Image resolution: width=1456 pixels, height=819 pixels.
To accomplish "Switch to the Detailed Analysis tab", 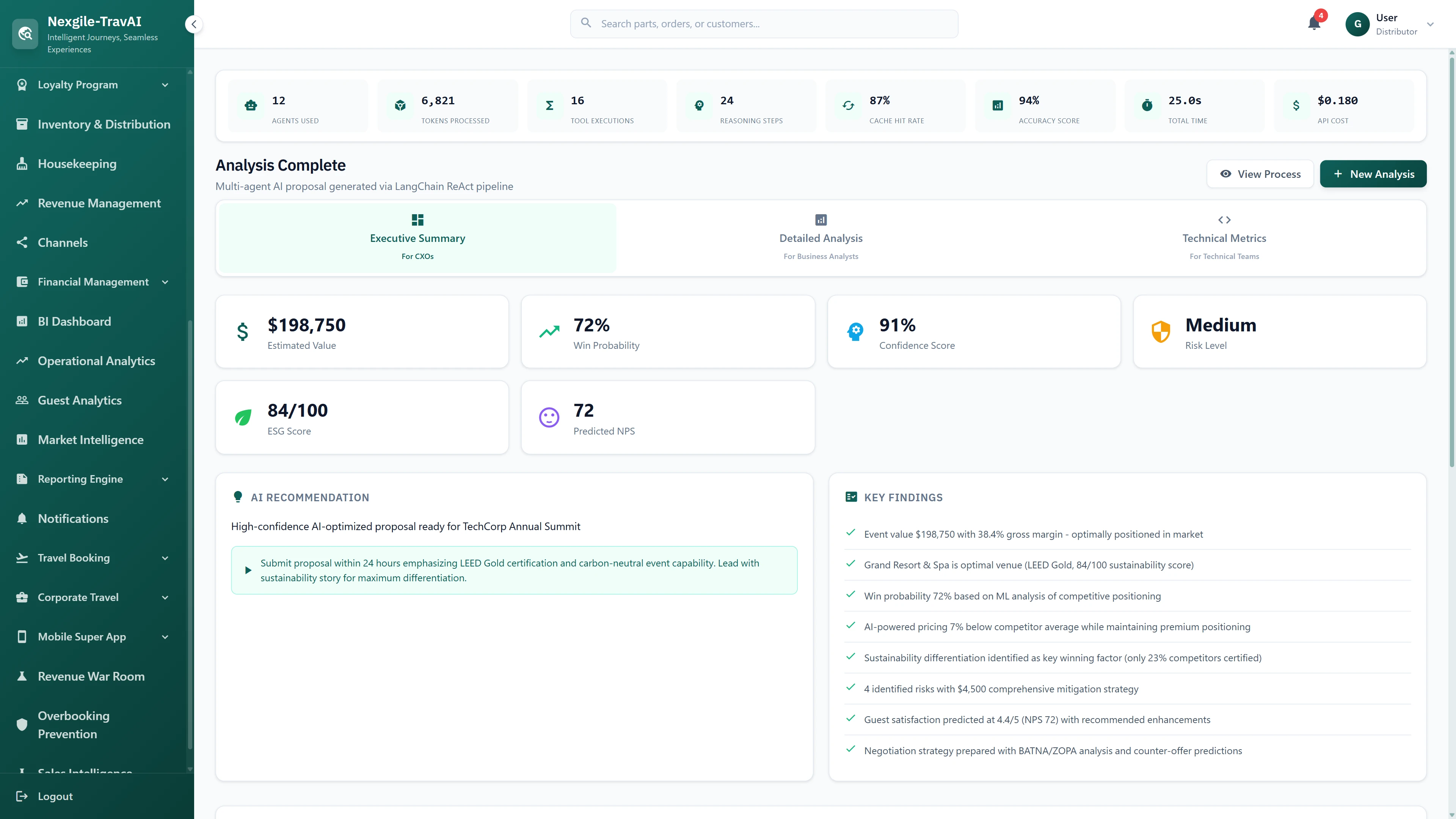I will (821, 237).
